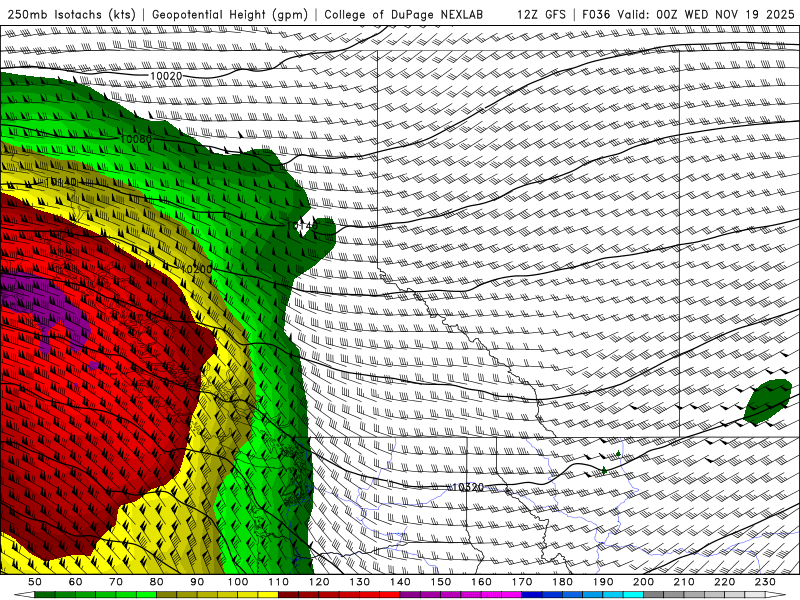Click the legend value 100

pyautogui.click(x=238, y=582)
